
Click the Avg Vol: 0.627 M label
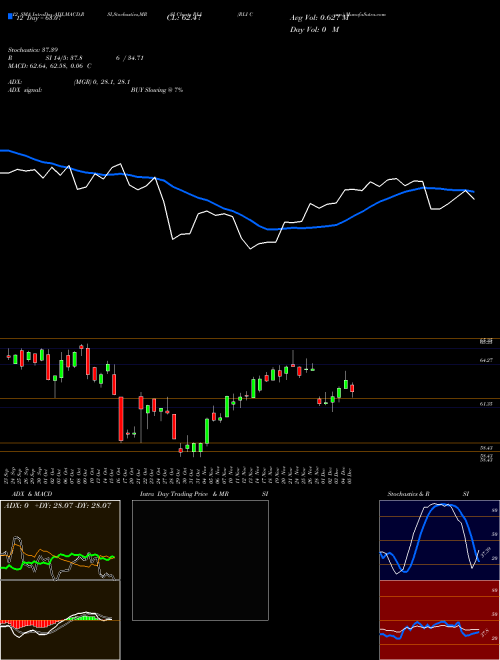pyautogui.click(x=319, y=18)
